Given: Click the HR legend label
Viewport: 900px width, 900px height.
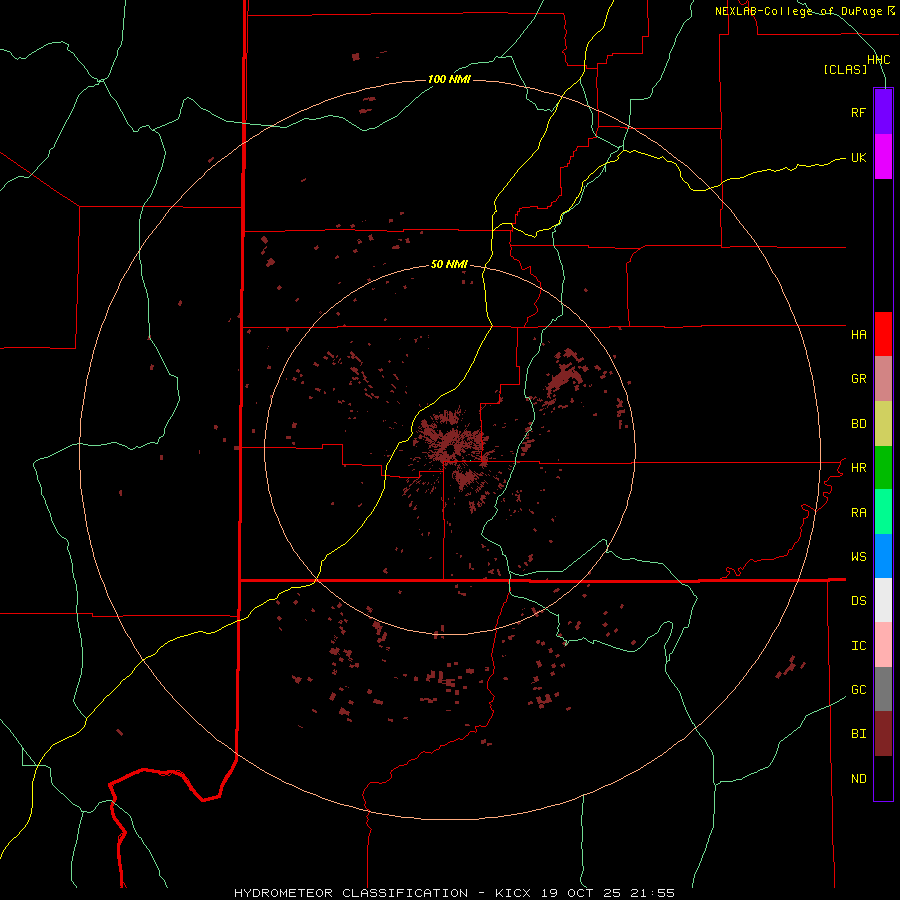Looking at the screenshot, I should point(858,468).
